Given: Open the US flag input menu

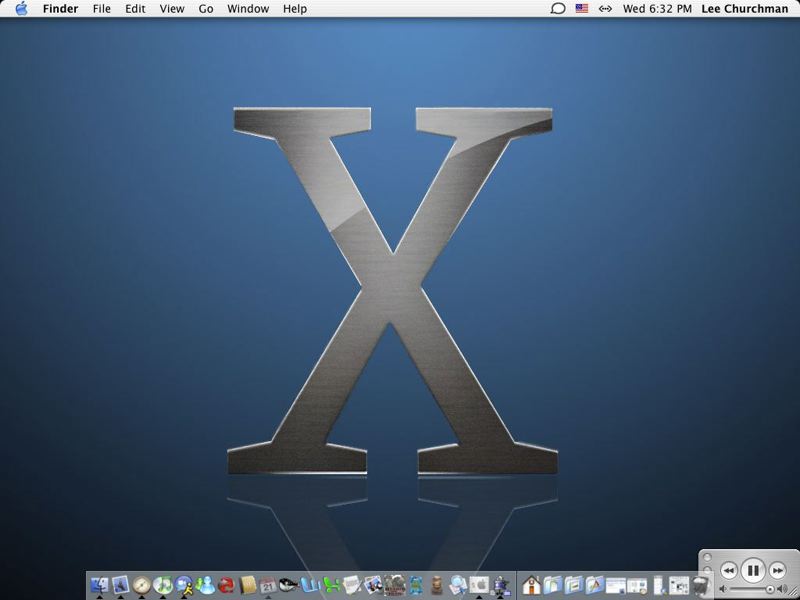Looking at the screenshot, I should (x=581, y=9).
